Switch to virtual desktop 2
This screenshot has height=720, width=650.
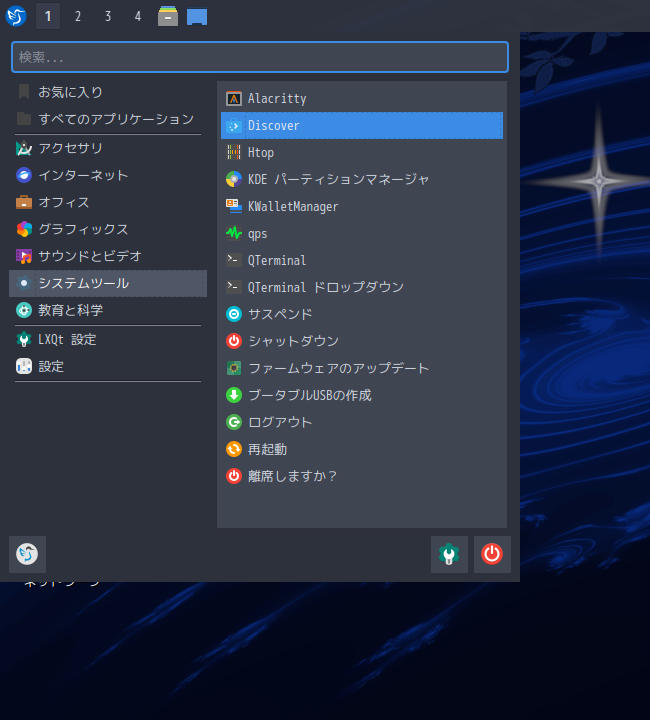78,17
